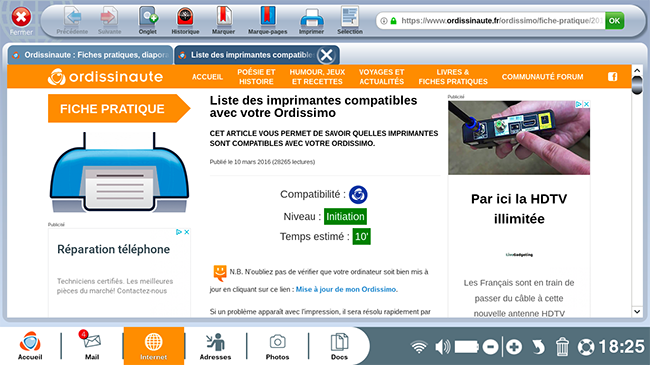Viewport: 650px width, 365px height.
Task: Click the green Initiation level badge
Action: coord(345,217)
